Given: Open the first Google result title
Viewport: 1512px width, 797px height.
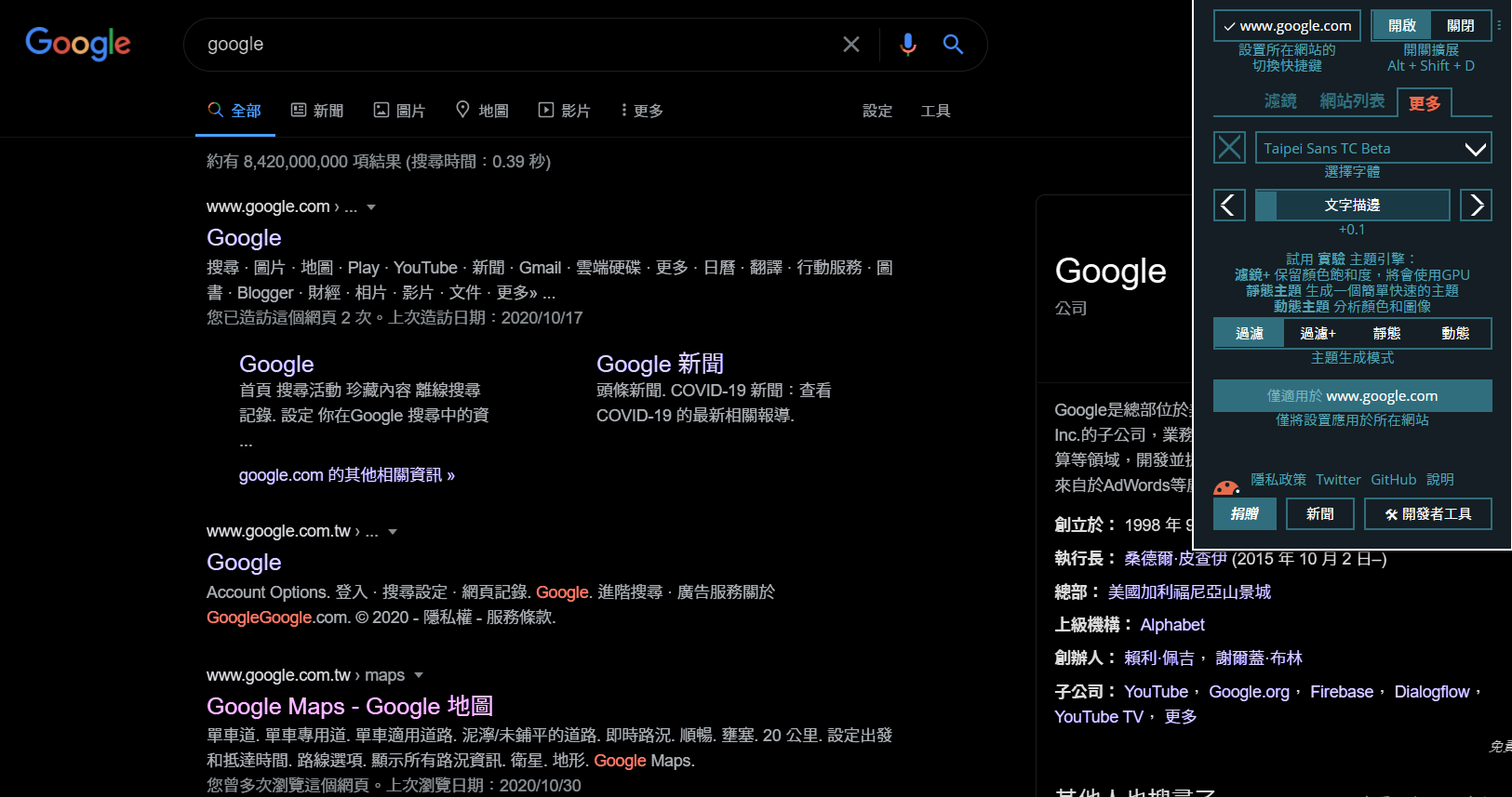Looking at the screenshot, I should tap(244, 238).
